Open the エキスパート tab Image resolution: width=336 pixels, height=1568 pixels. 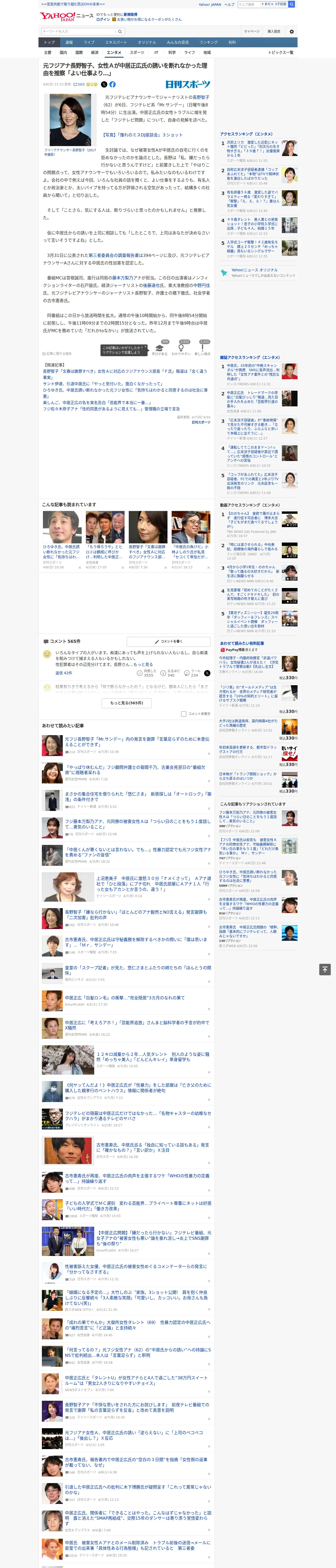[116, 42]
